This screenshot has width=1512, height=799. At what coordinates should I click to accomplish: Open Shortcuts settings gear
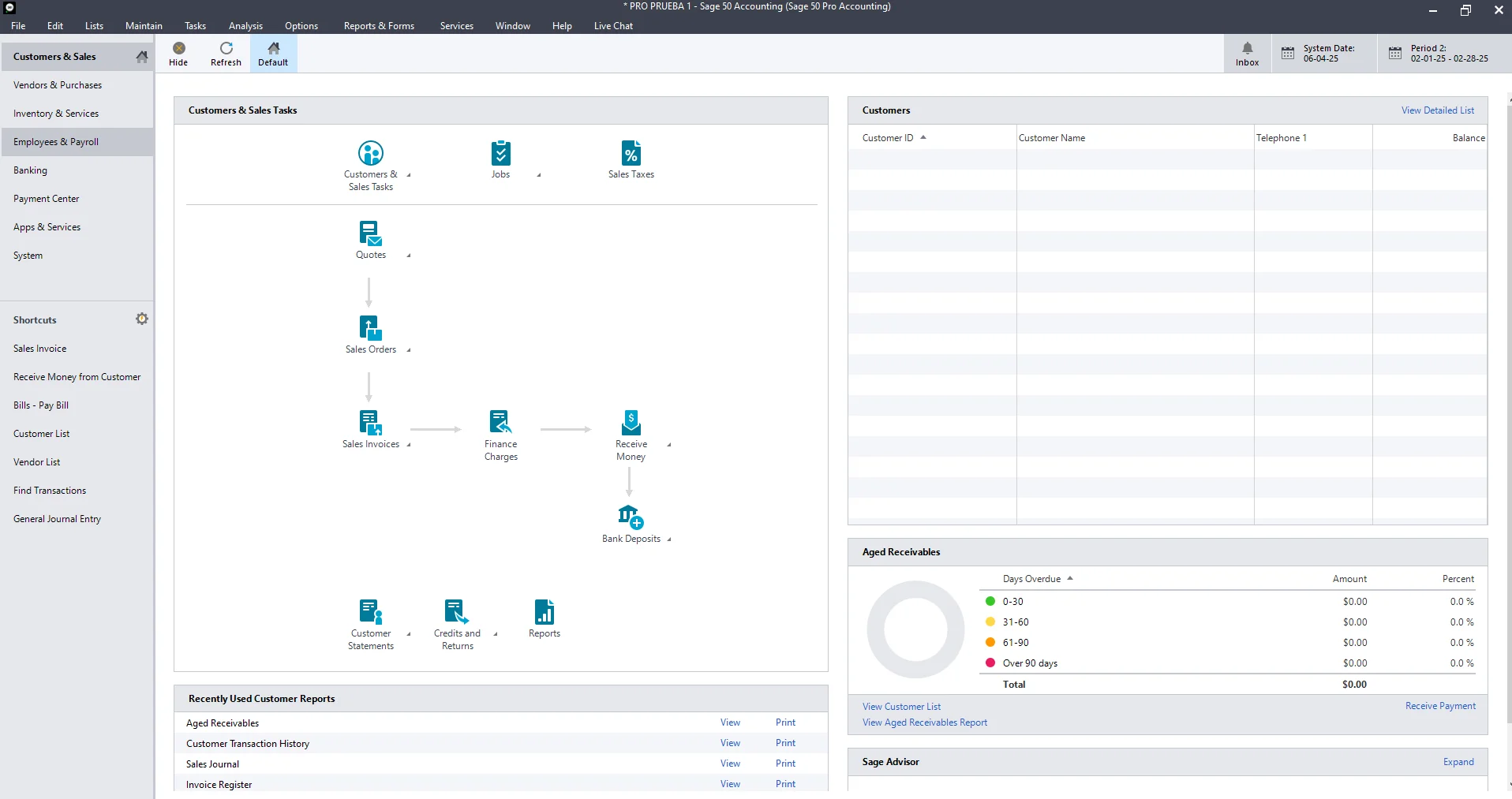142,319
